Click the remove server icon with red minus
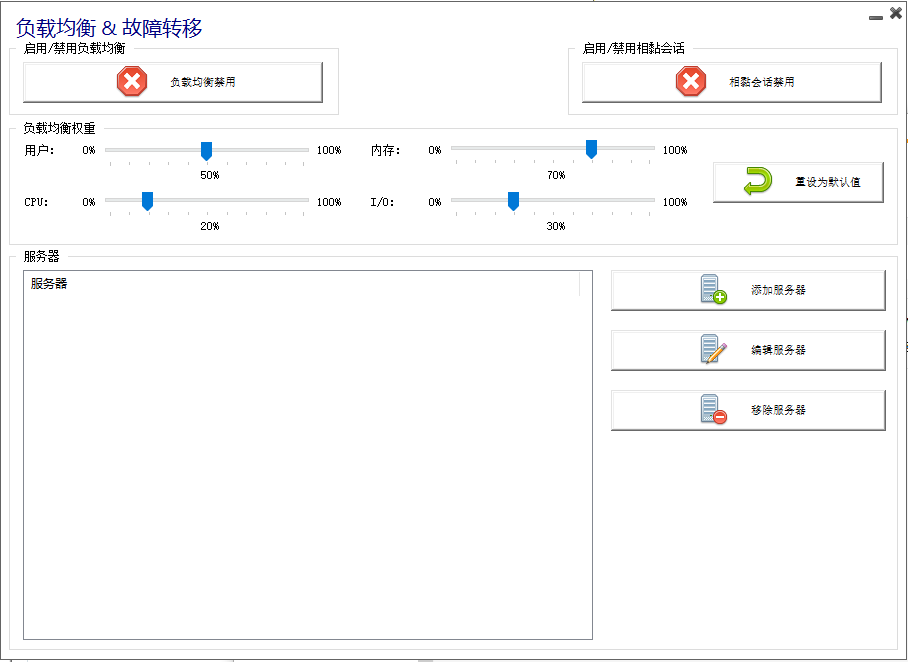Image resolution: width=908 pixels, height=662 pixels. [713, 410]
